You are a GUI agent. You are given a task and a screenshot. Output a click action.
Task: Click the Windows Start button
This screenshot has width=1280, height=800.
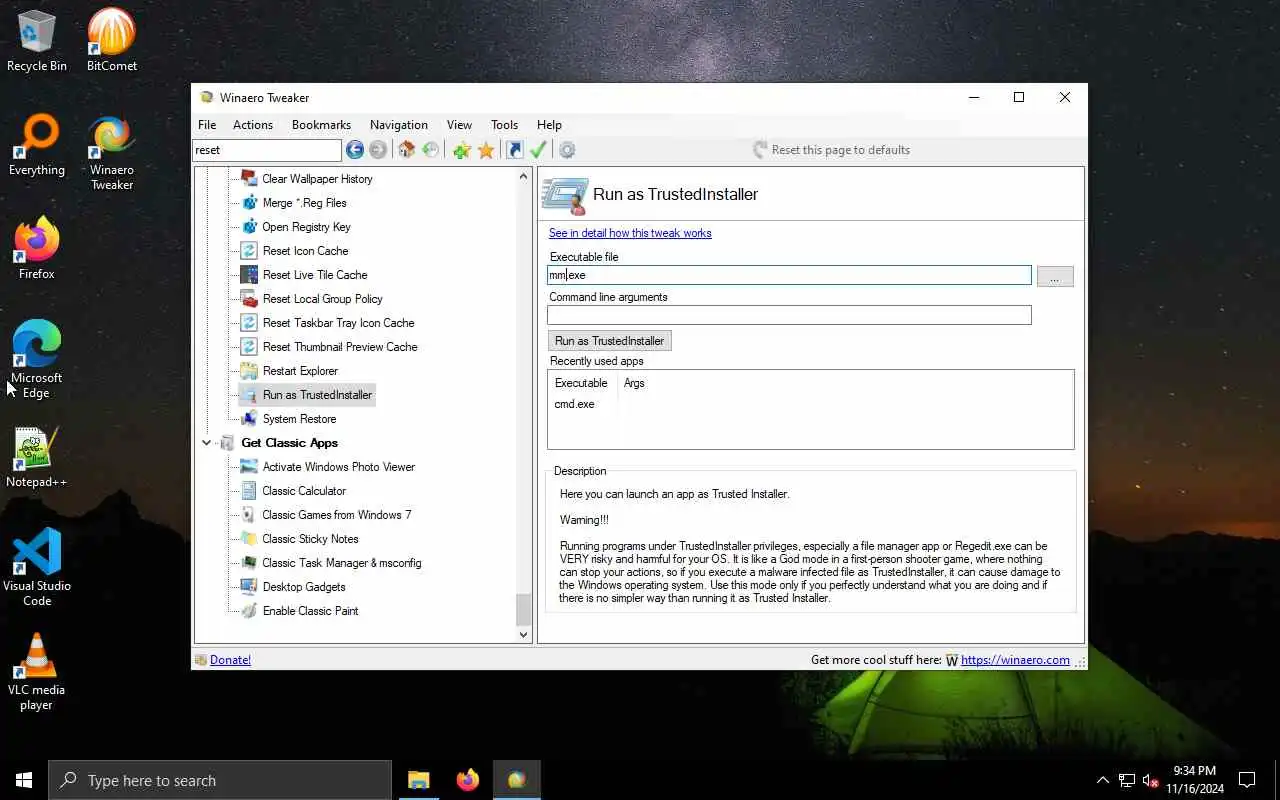click(24, 780)
